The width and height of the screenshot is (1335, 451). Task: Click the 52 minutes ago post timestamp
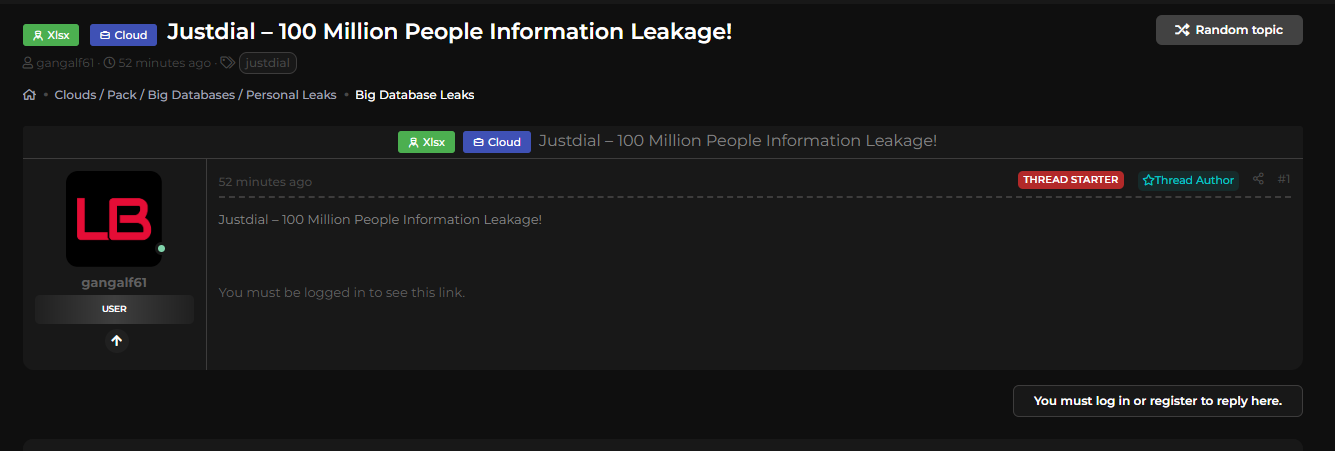click(x=265, y=182)
